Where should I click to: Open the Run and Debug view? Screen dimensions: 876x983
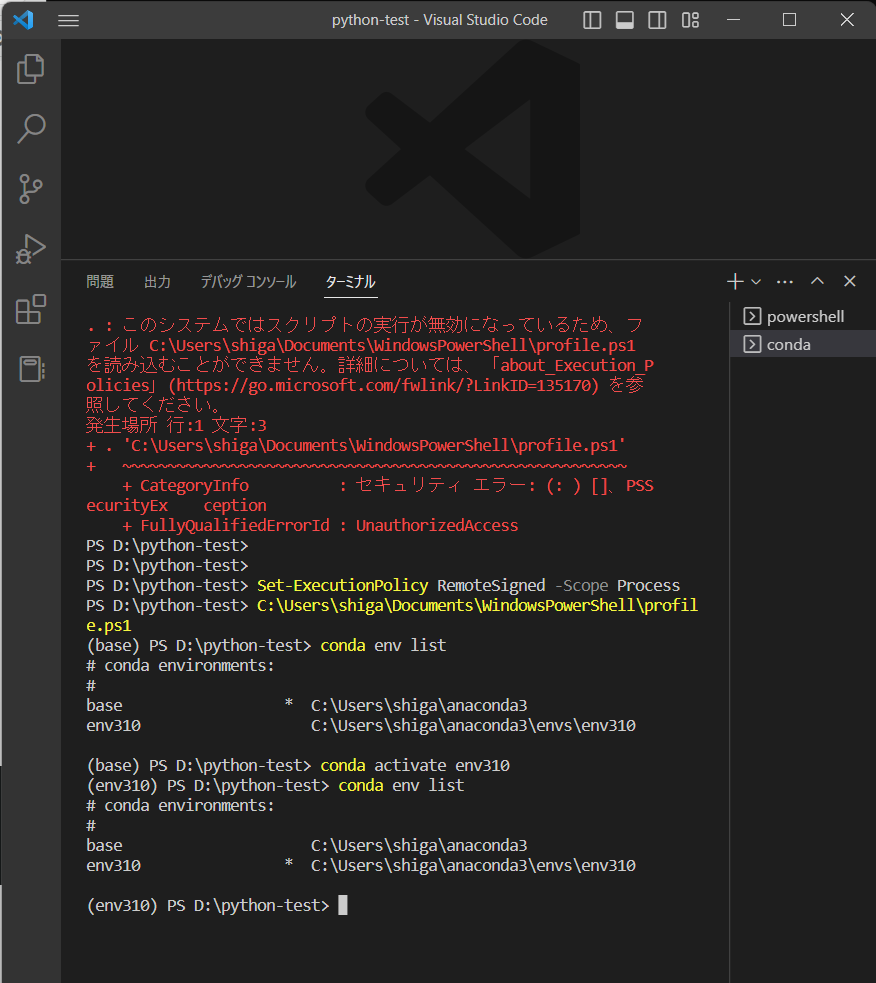(x=30, y=250)
